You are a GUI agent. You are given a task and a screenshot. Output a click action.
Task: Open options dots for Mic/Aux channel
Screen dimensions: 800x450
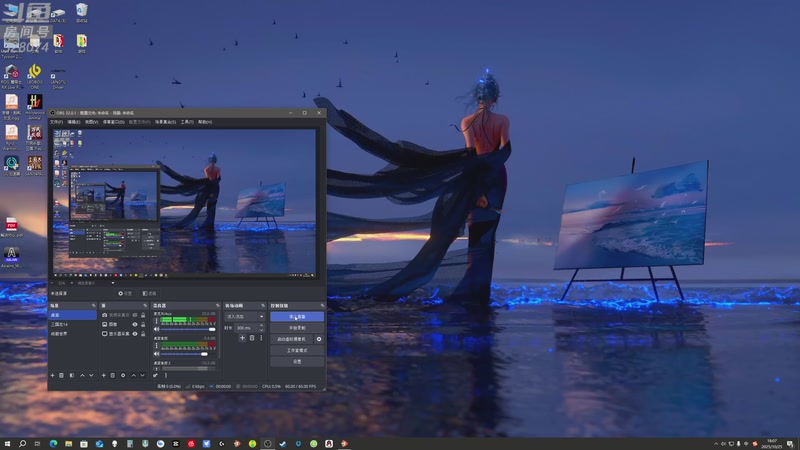(156, 321)
